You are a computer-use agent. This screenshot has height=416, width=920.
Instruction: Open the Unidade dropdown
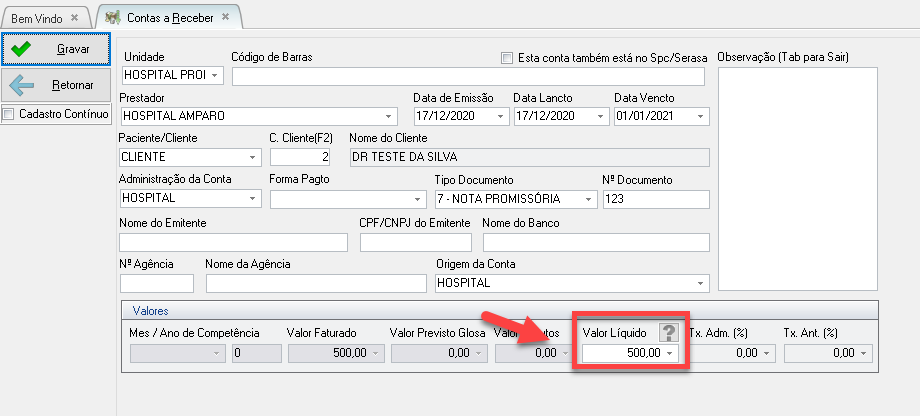214,76
